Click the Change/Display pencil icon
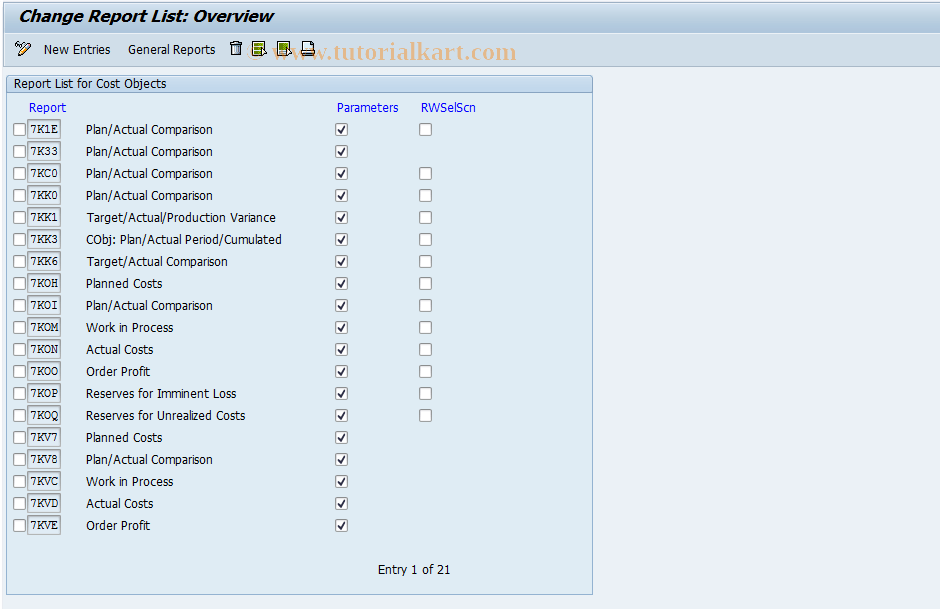 tap(22, 49)
